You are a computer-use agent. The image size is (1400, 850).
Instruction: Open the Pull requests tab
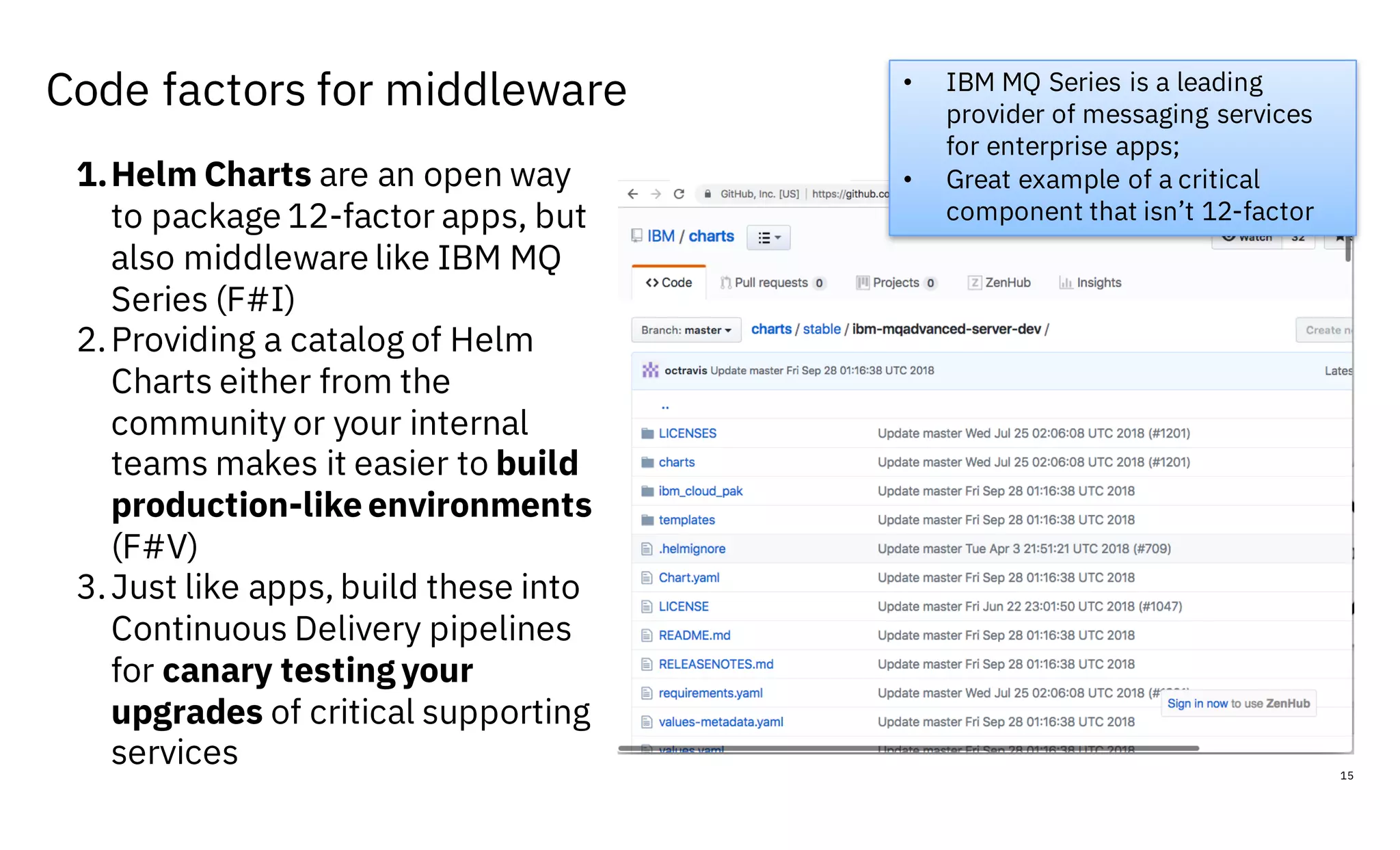click(x=773, y=282)
